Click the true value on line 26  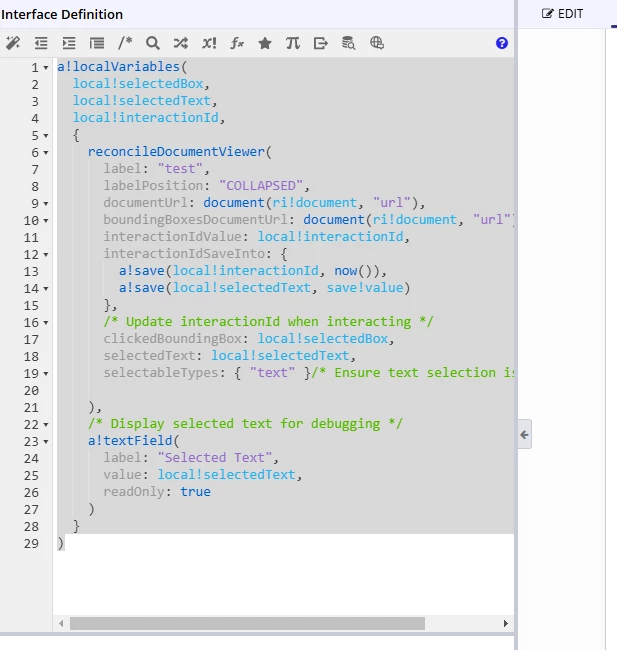[195, 492]
